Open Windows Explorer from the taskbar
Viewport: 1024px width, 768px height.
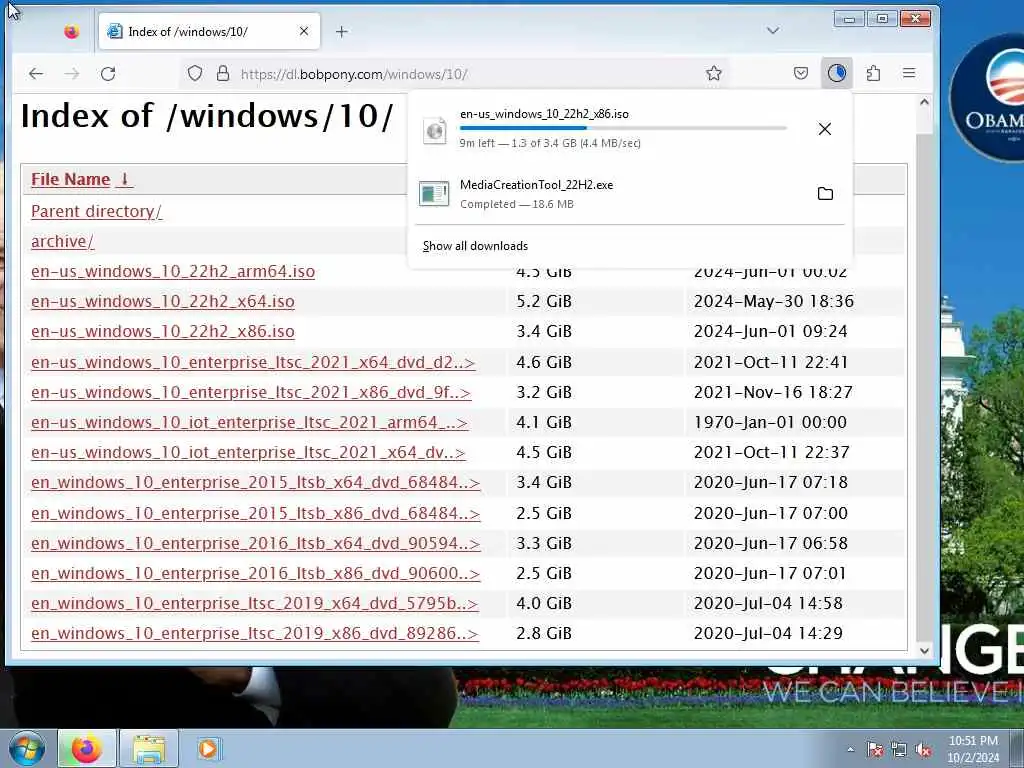pos(149,748)
